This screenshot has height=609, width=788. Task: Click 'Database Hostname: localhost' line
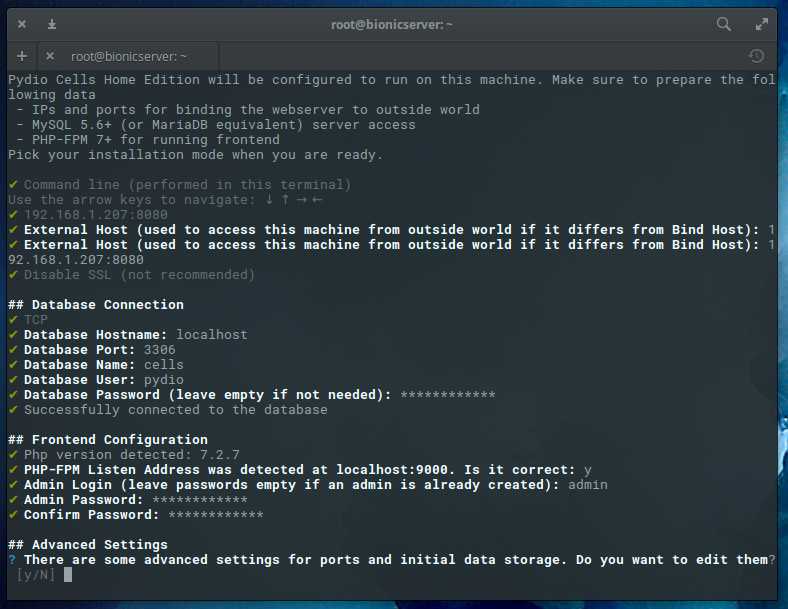click(x=128, y=335)
